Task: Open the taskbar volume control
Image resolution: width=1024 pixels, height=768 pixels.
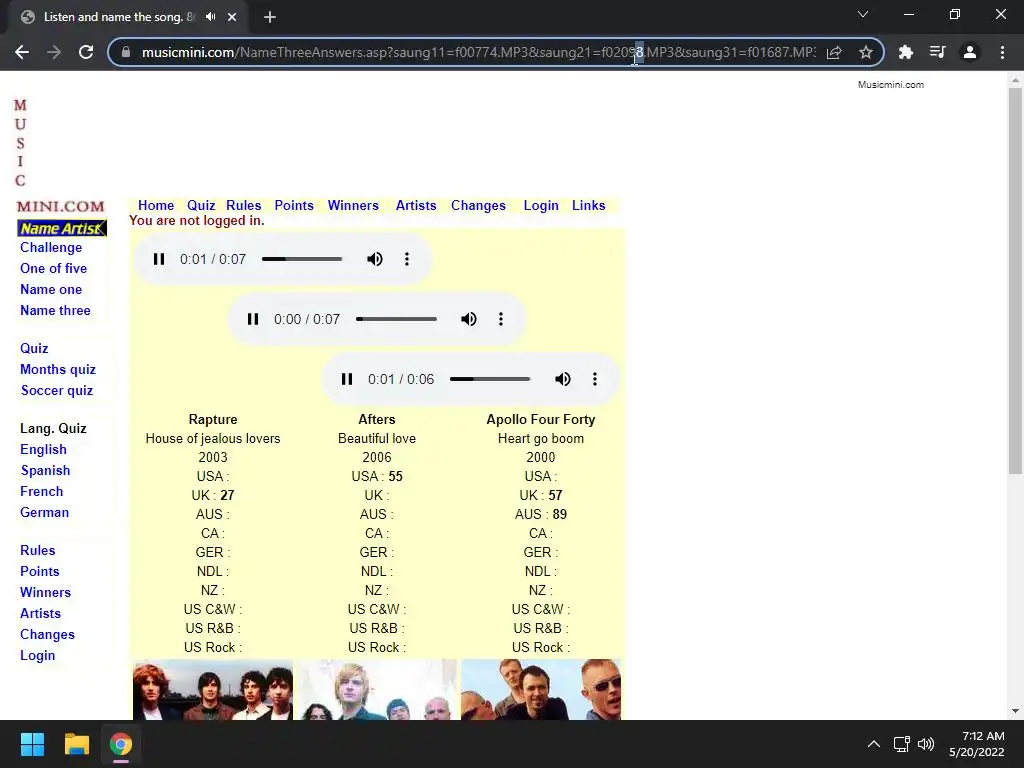Action: [926, 744]
